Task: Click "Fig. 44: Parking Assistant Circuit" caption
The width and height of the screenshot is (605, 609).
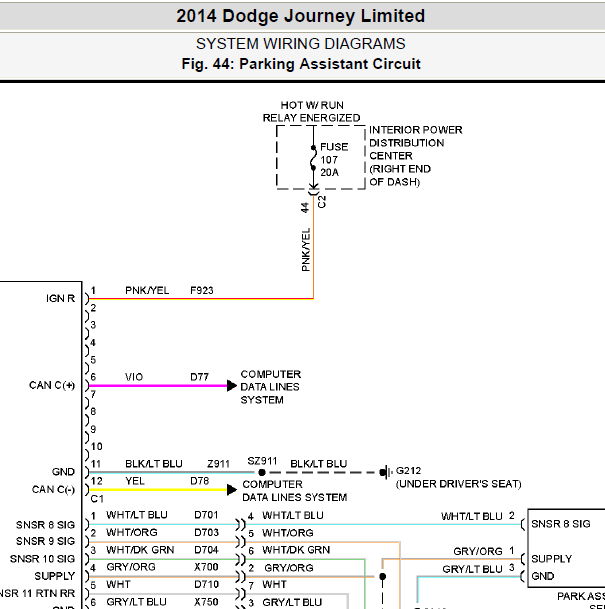Action: pyautogui.click(x=301, y=64)
